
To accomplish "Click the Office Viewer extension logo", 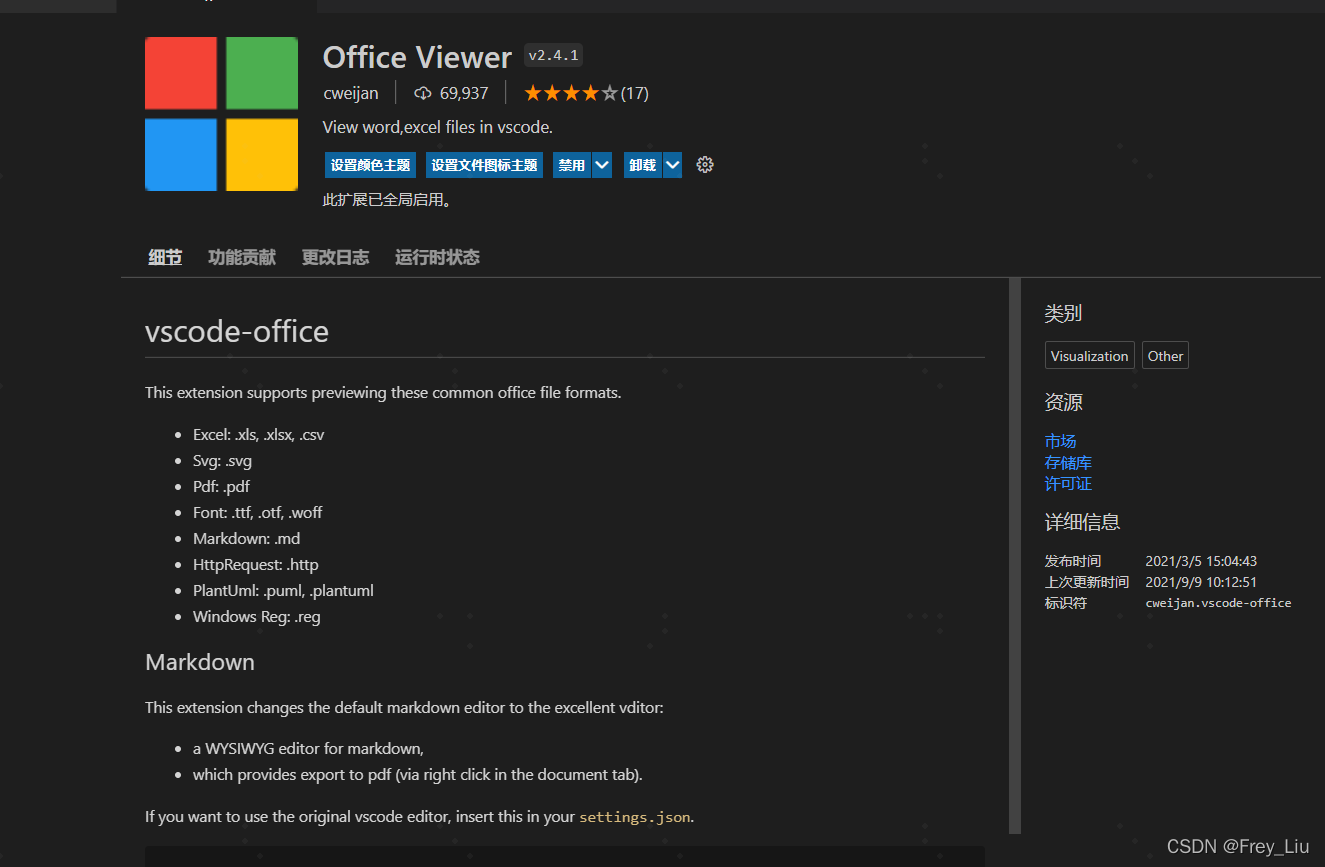I will click(x=221, y=114).
